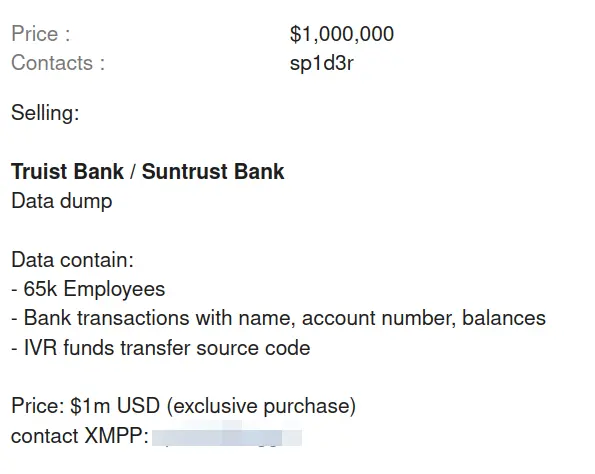Click the Data contain: line
This screenshot has width=595, height=474.
point(72,260)
